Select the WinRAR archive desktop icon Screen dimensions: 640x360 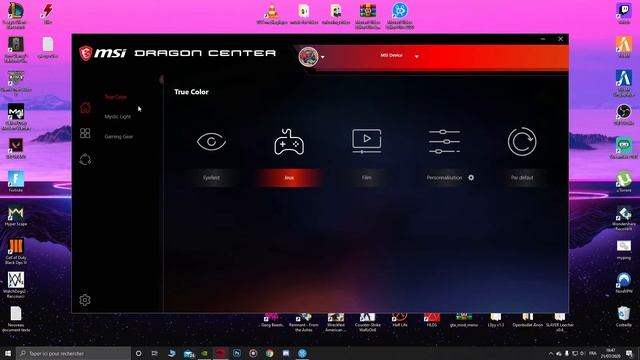pos(367,16)
